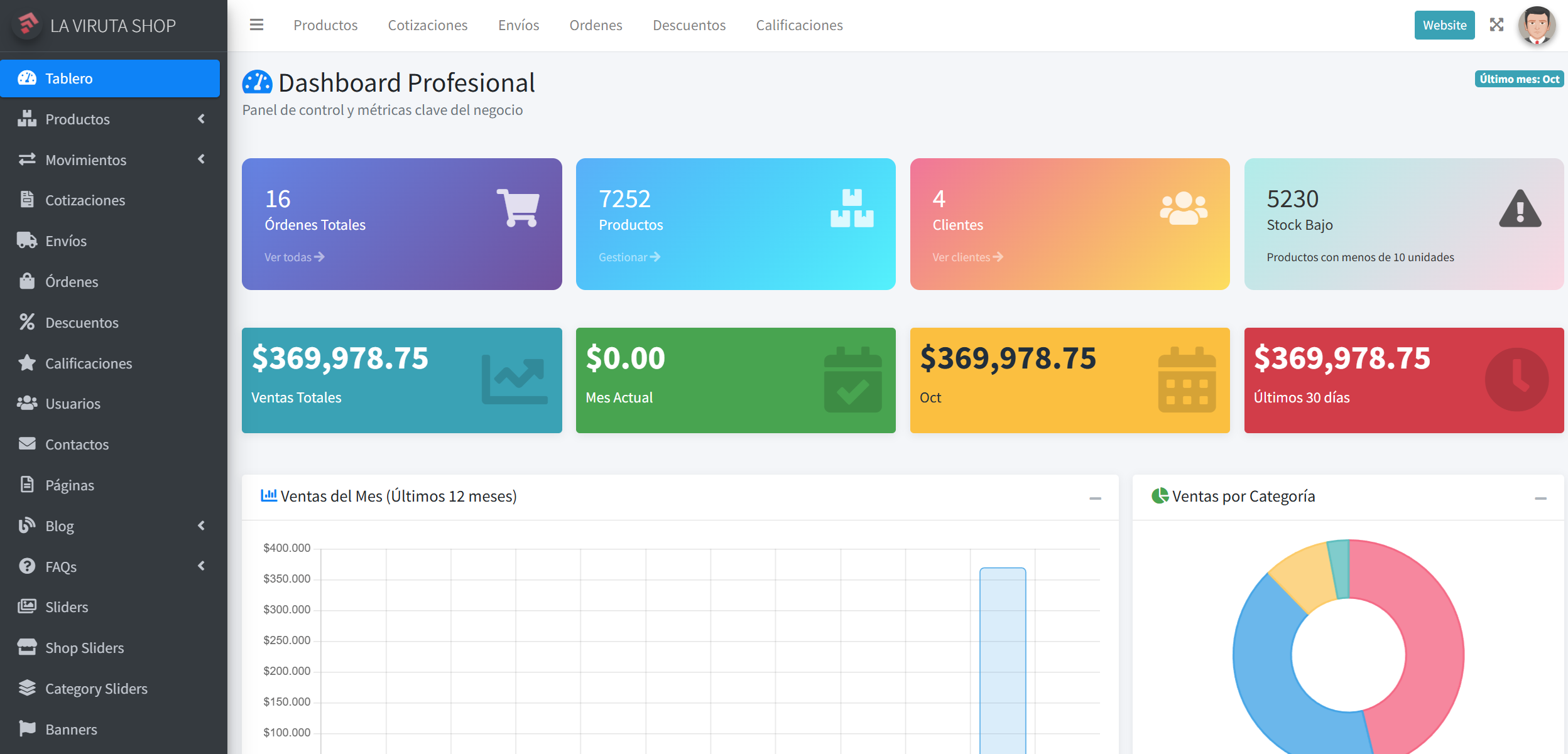Expand the Movimientos submenu chevron

(x=201, y=159)
